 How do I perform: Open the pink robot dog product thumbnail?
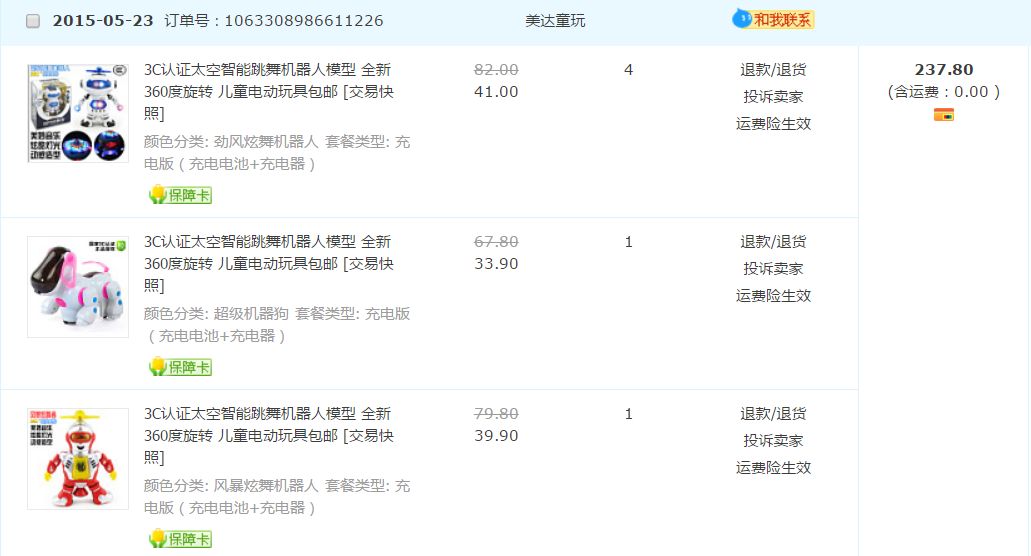pyautogui.click(x=78, y=286)
